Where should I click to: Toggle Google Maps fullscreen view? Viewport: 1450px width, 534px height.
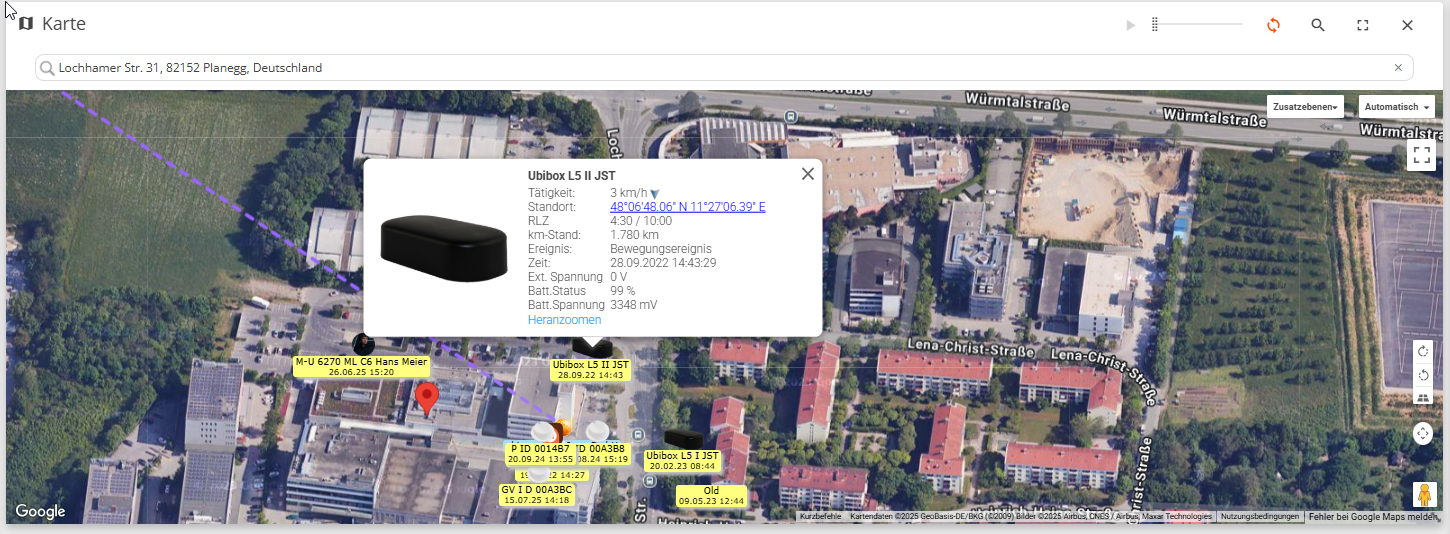pyautogui.click(x=1421, y=155)
